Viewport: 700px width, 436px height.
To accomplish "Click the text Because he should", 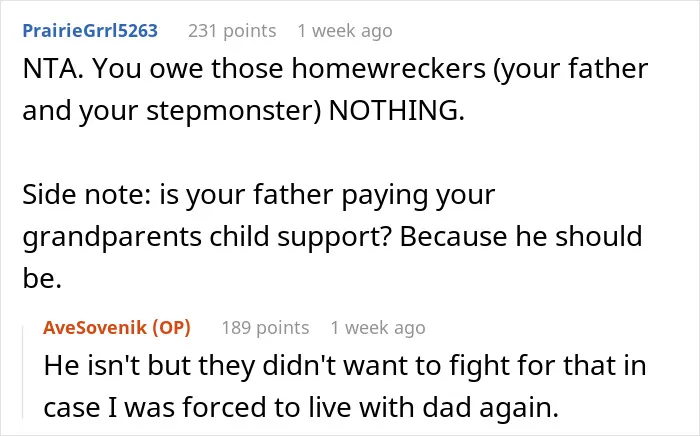I will [521, 236].
